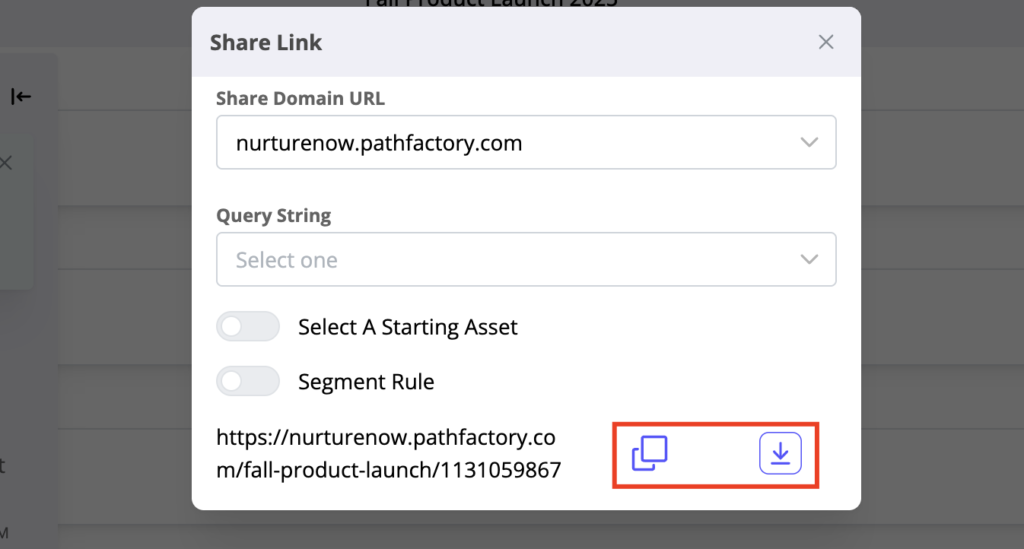This screenshot has height=549, width=1024.
Task: Click the Segment Rule label text
Action: click(x=366, y=381)
